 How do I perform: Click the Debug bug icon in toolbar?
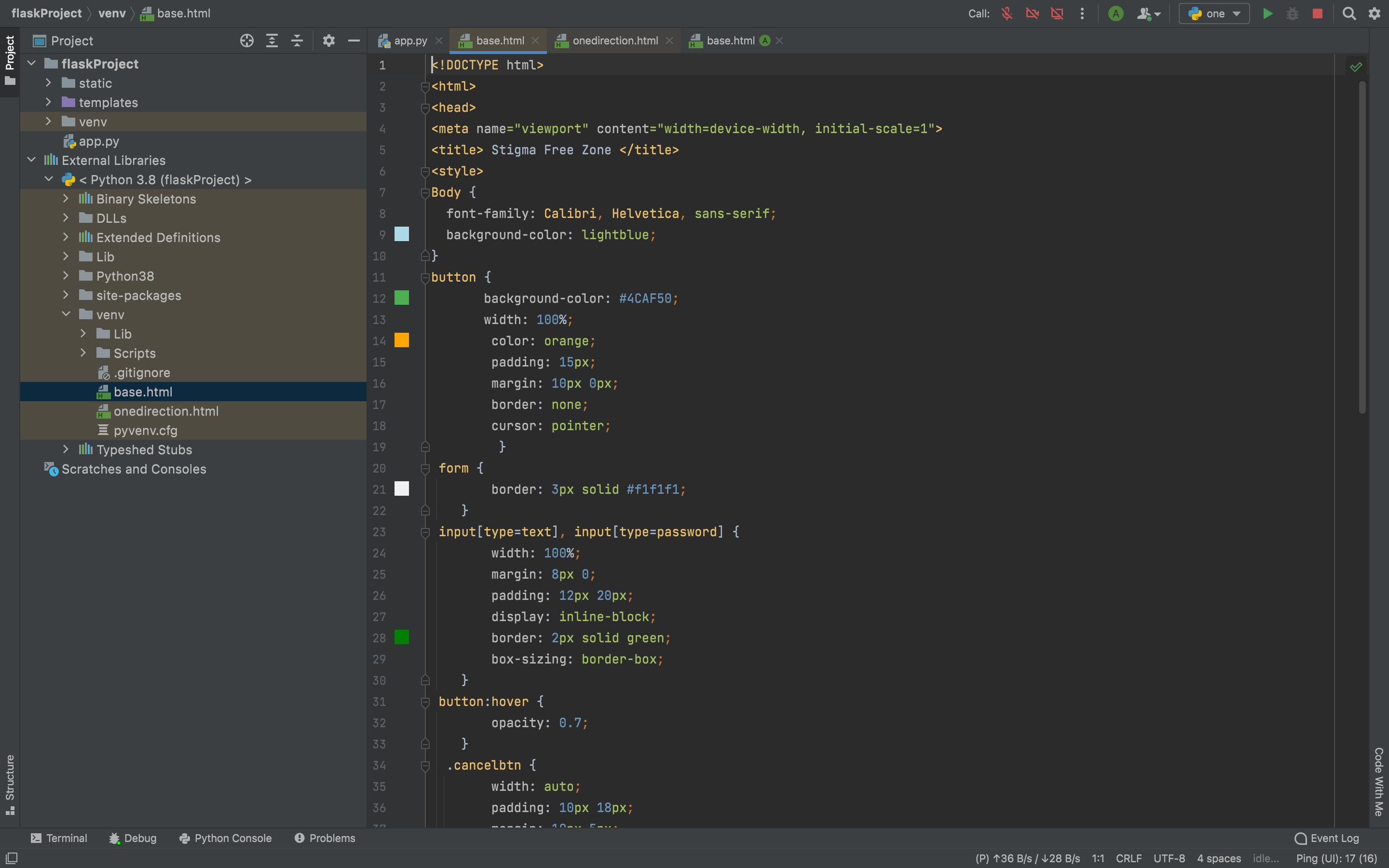1292,14
